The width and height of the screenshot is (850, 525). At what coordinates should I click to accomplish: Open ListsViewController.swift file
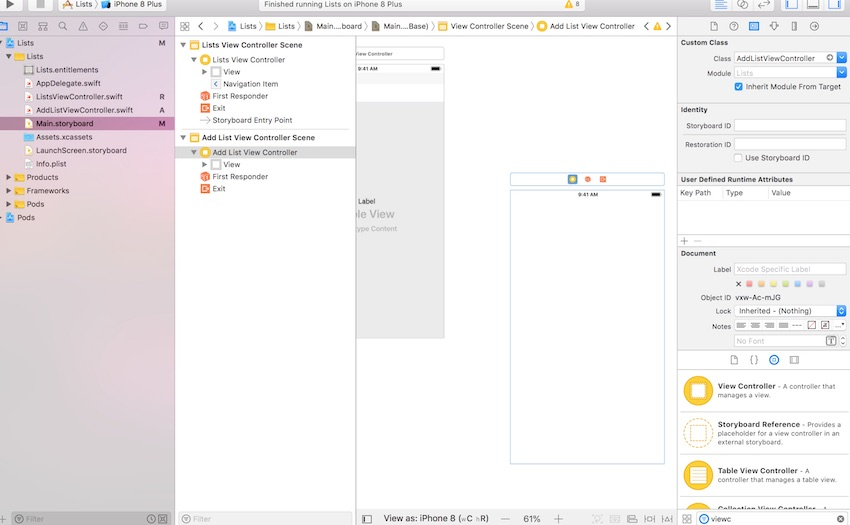79,97
